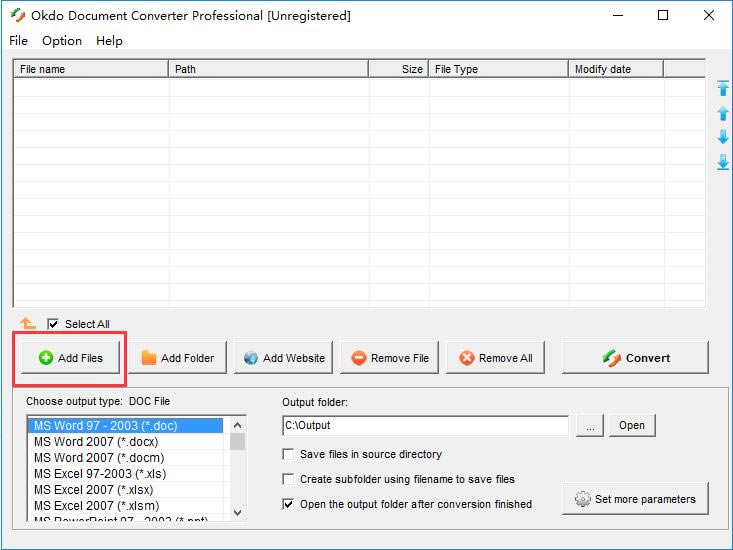Click the move to bottom arrow icon
This screenshot has height=550, width=733.
(722, 162)
